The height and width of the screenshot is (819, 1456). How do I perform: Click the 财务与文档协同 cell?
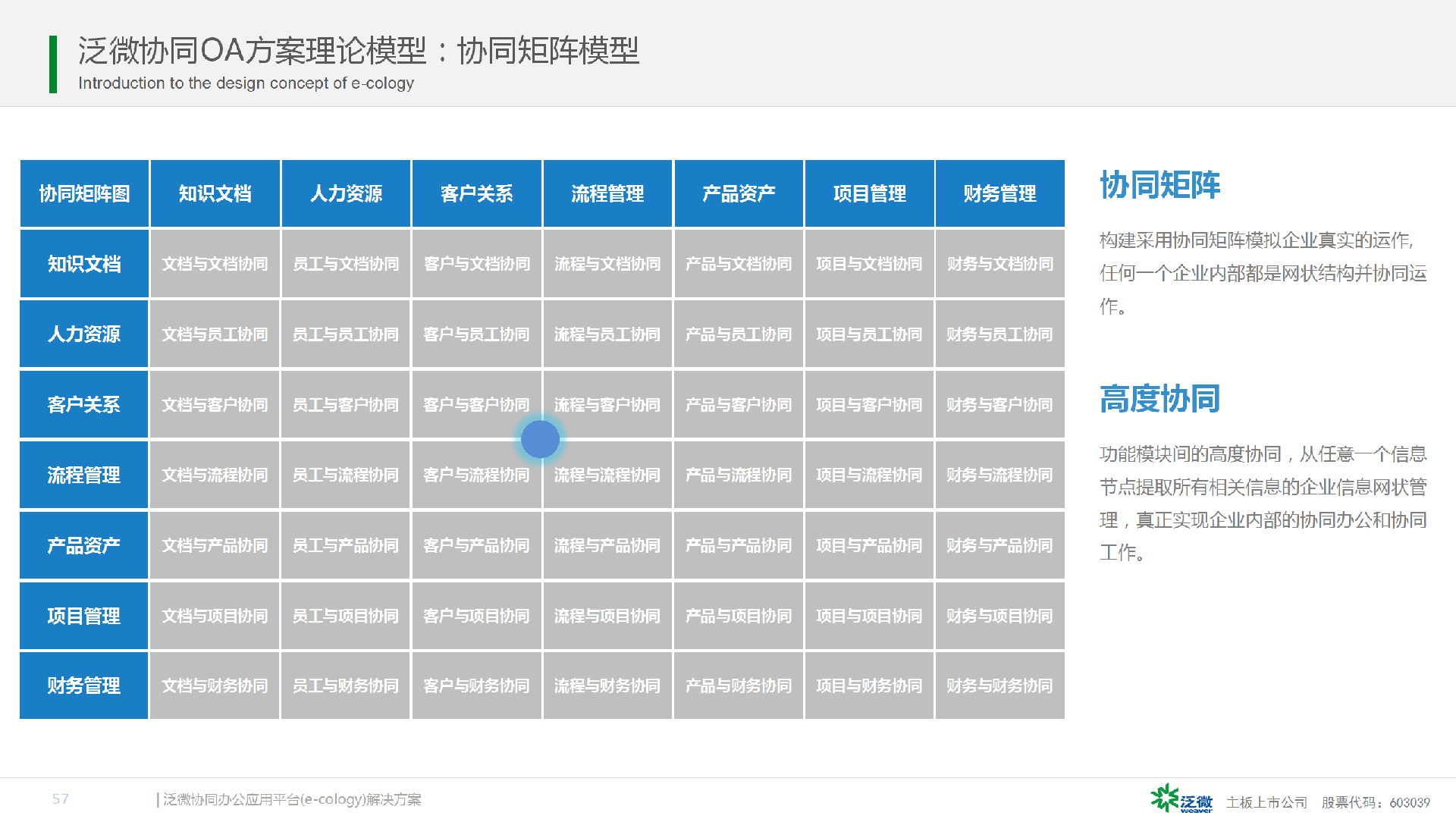pos(1000,264)
